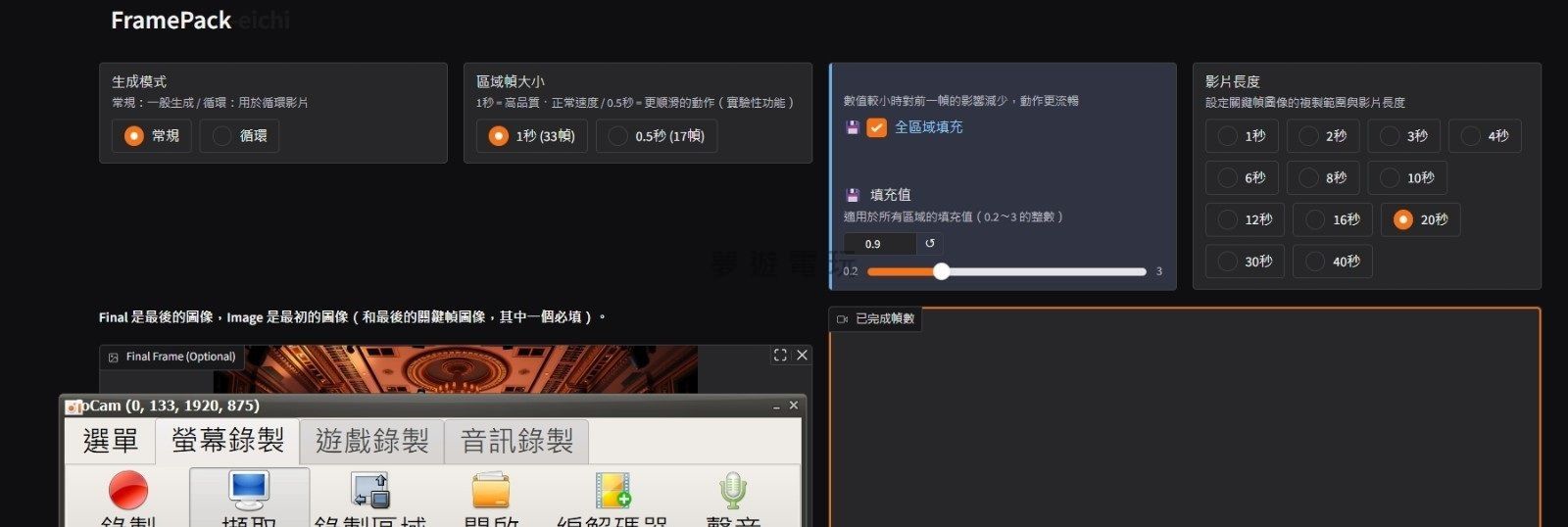Switch to 遊戲錄製 tab in oCam
The width and height of the screenshot is (1568, 527).
point(371,441)
